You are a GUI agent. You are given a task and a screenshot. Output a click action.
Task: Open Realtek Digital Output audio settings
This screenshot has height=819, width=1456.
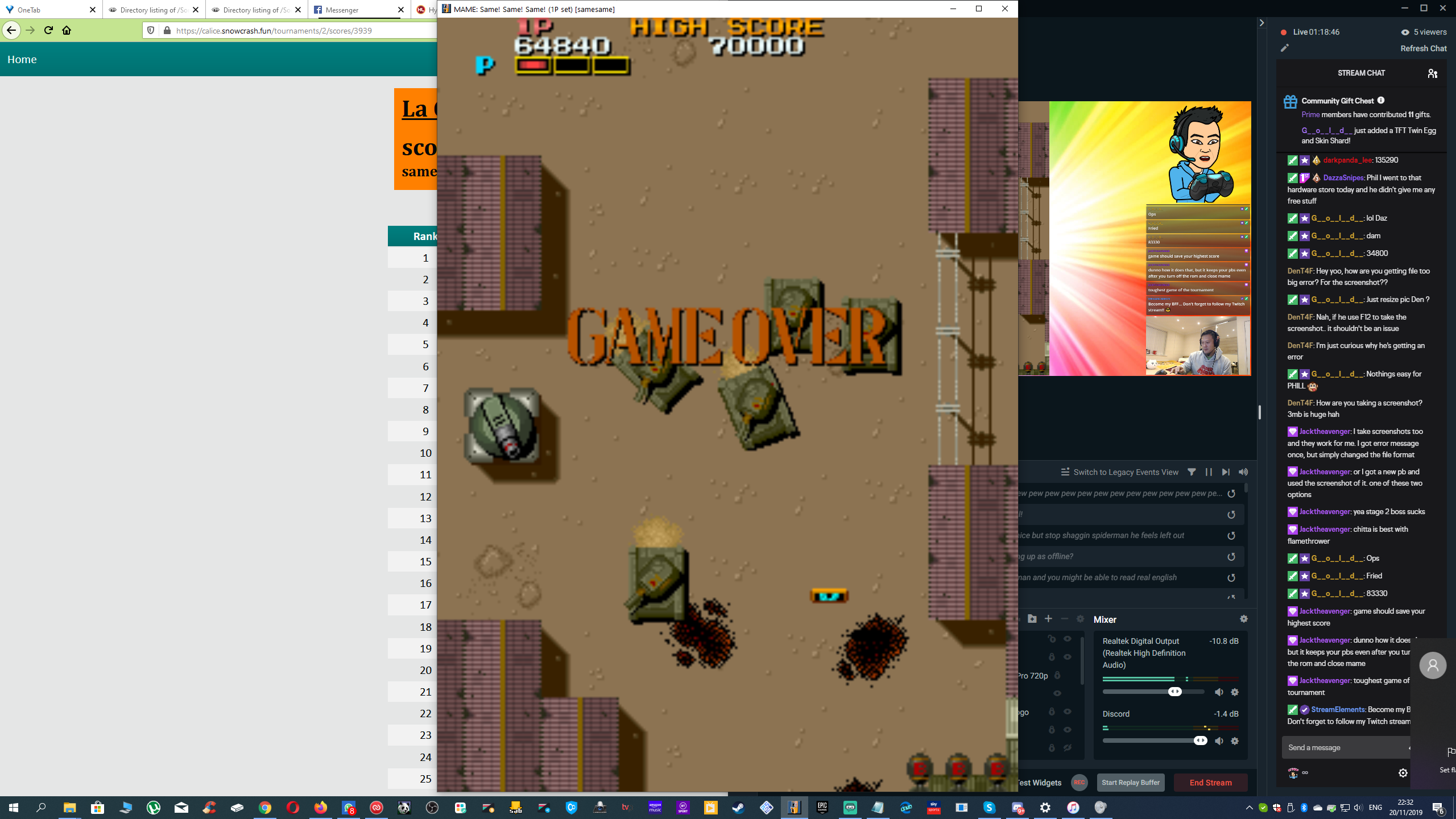(x=1235, y=692)
